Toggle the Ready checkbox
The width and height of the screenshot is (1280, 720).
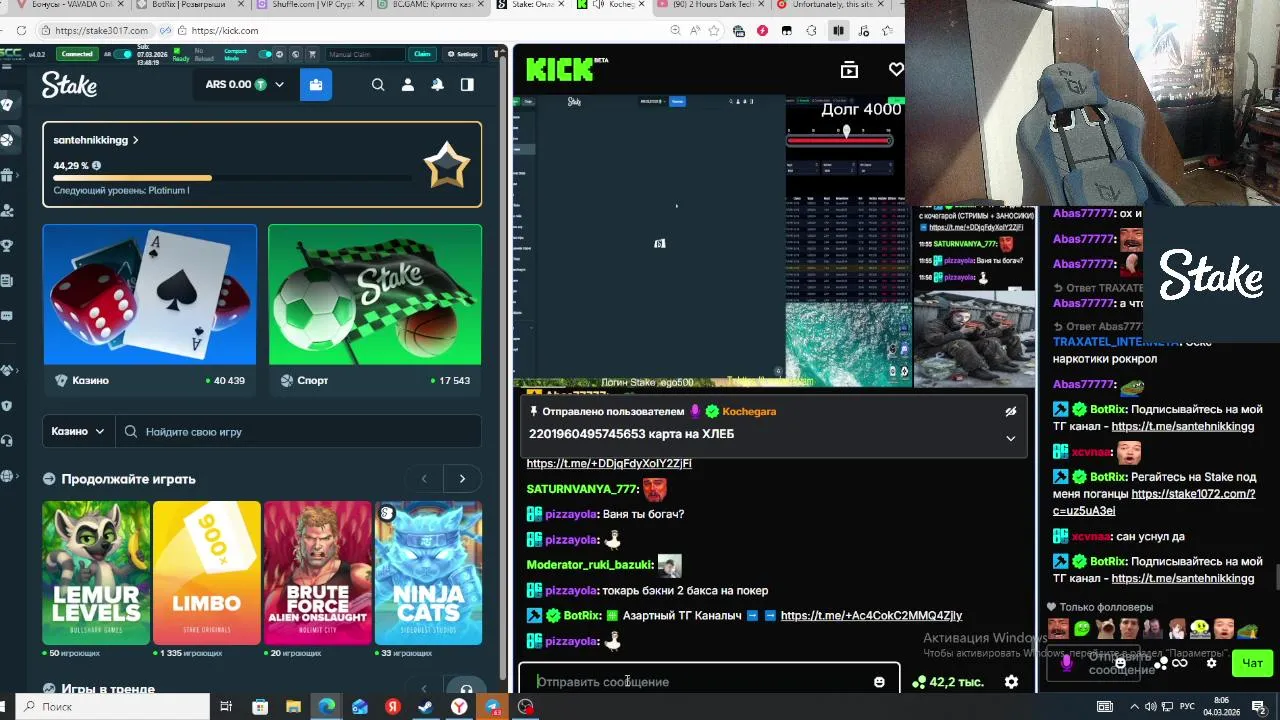point(178,50)
